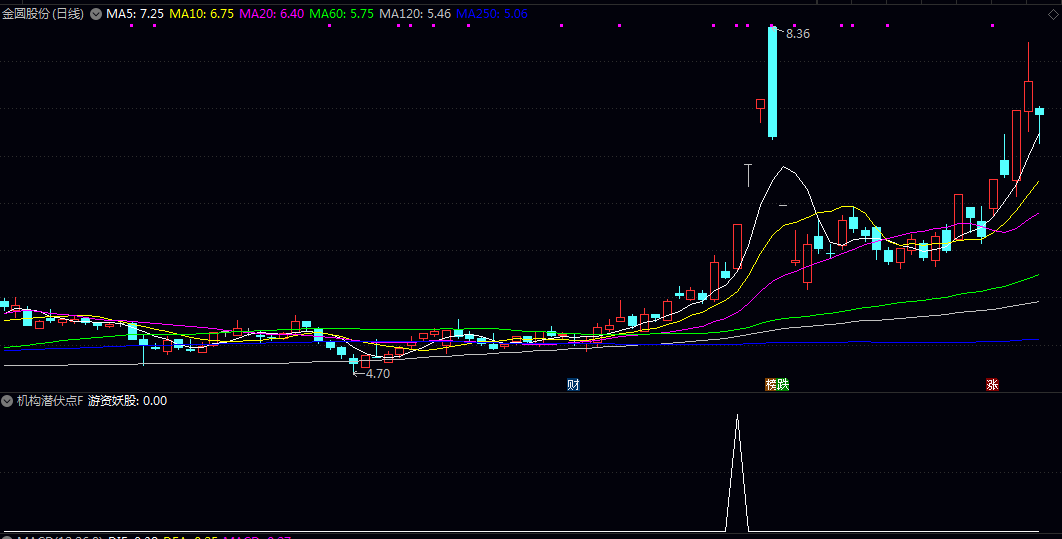The height and width of the screenshot is (539, 1062).
Task: Click the diamond icon at the chart's top-right corner
Action: 1053,14
